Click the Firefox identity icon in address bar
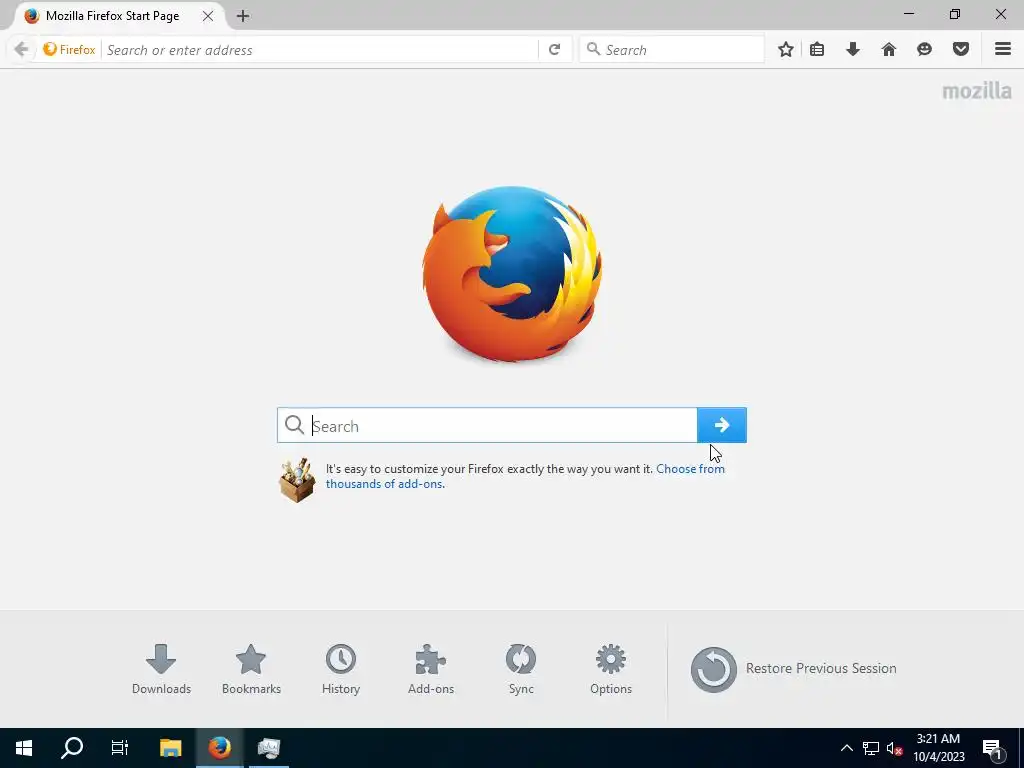 pos(69,50)
